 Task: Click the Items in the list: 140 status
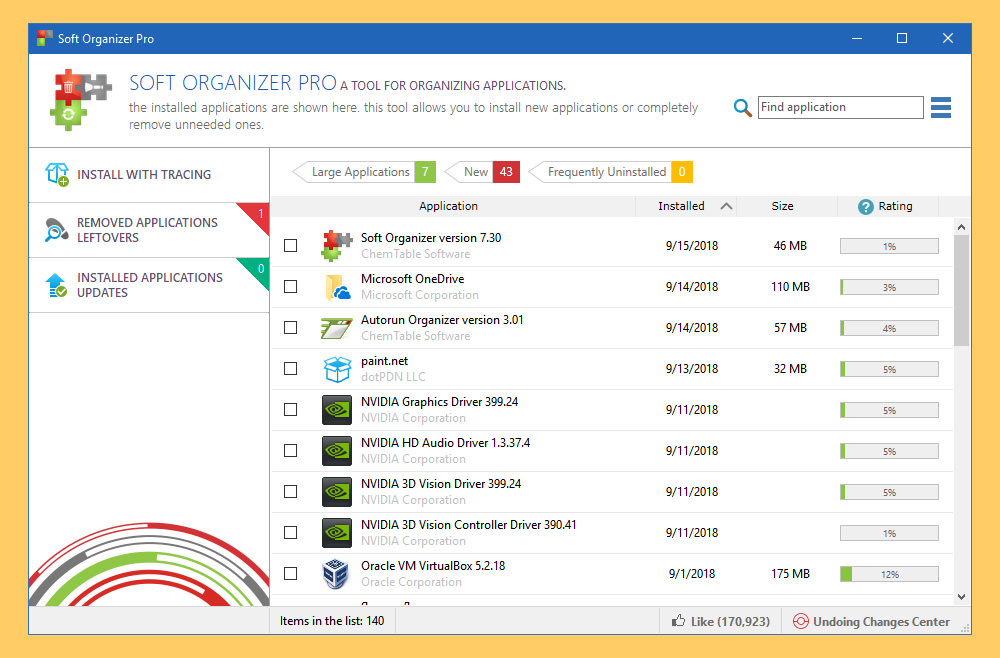click(x=332, y=621)
